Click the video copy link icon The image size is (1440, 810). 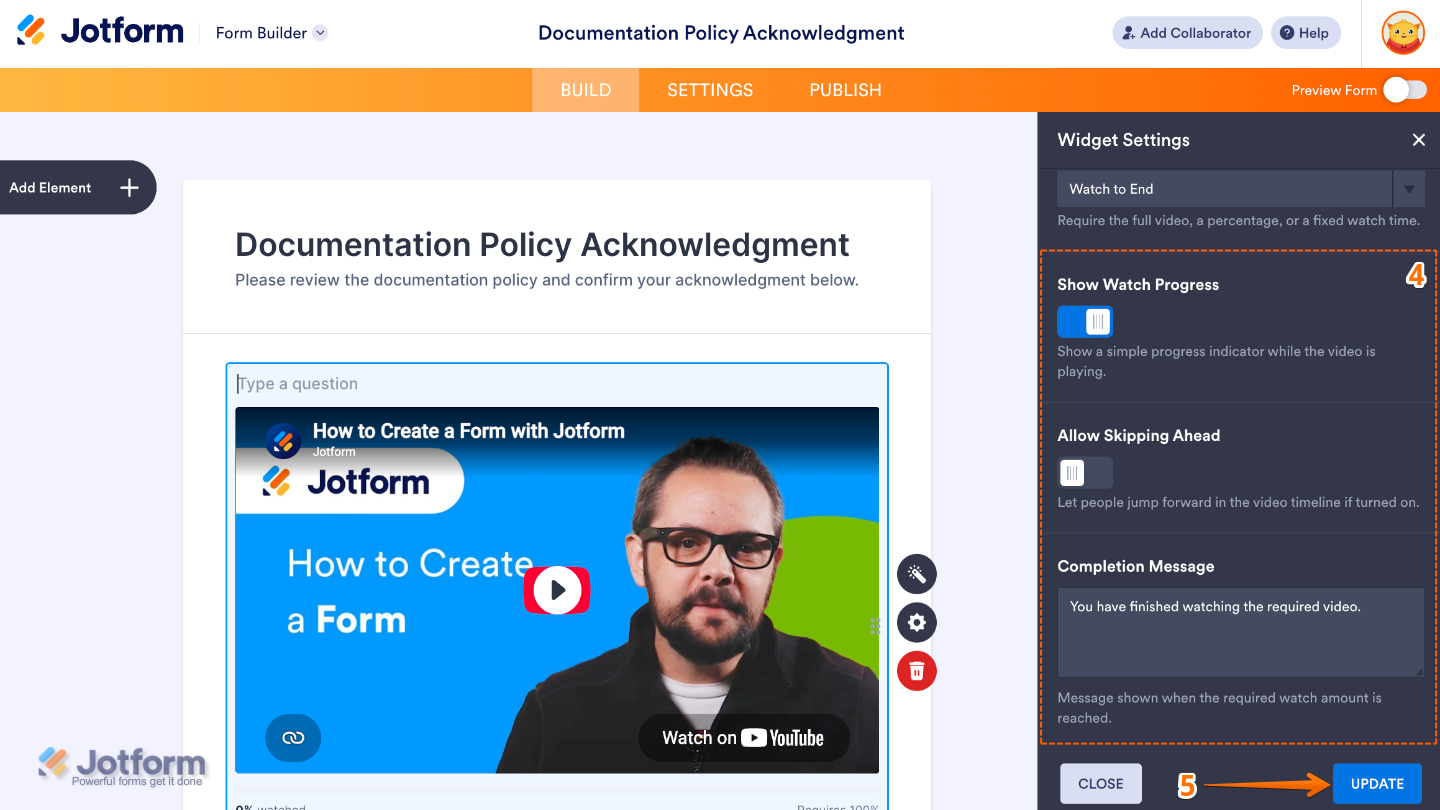293,738
